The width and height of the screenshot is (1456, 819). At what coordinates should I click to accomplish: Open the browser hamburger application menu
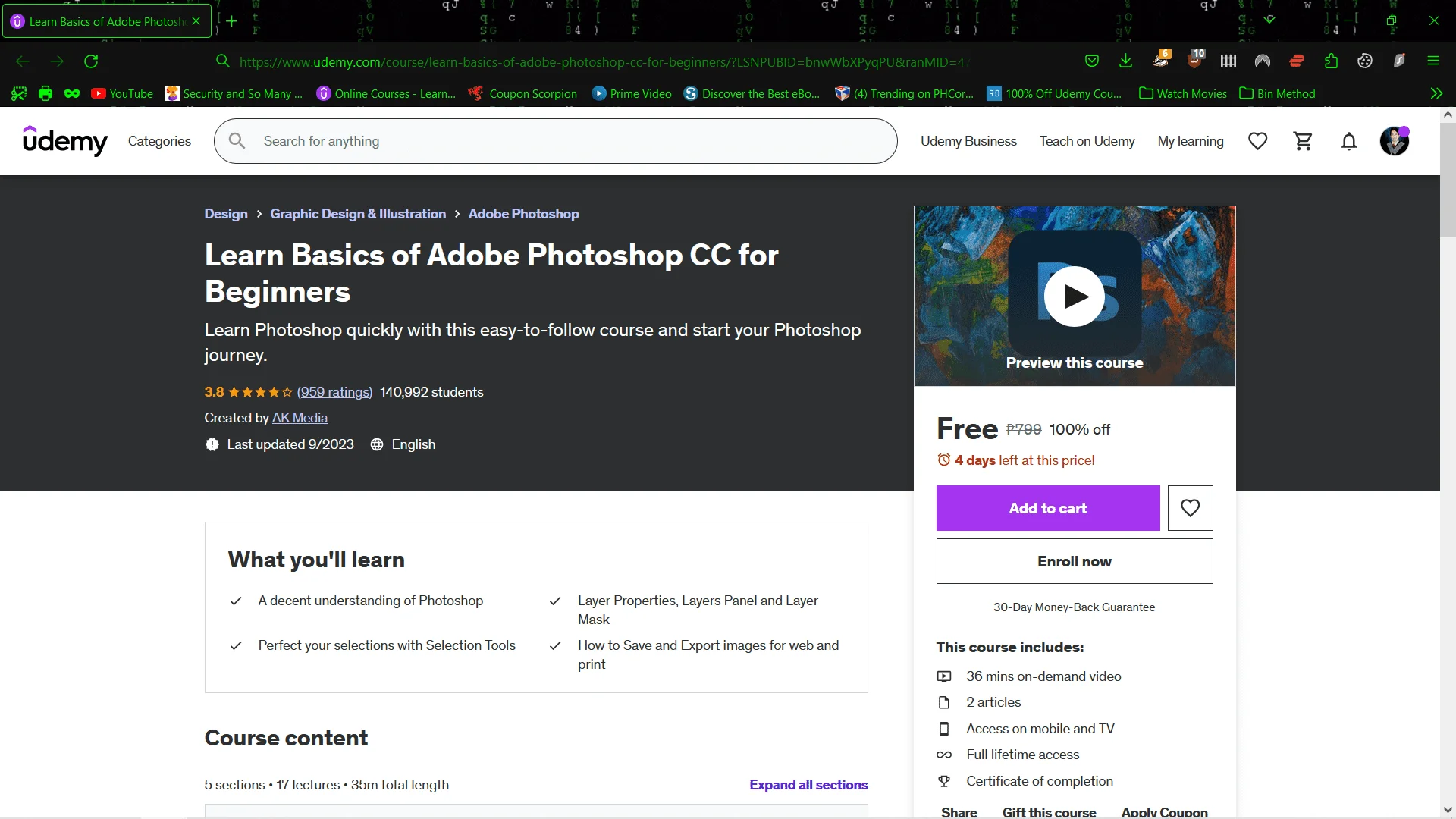tap(1433, 61)
